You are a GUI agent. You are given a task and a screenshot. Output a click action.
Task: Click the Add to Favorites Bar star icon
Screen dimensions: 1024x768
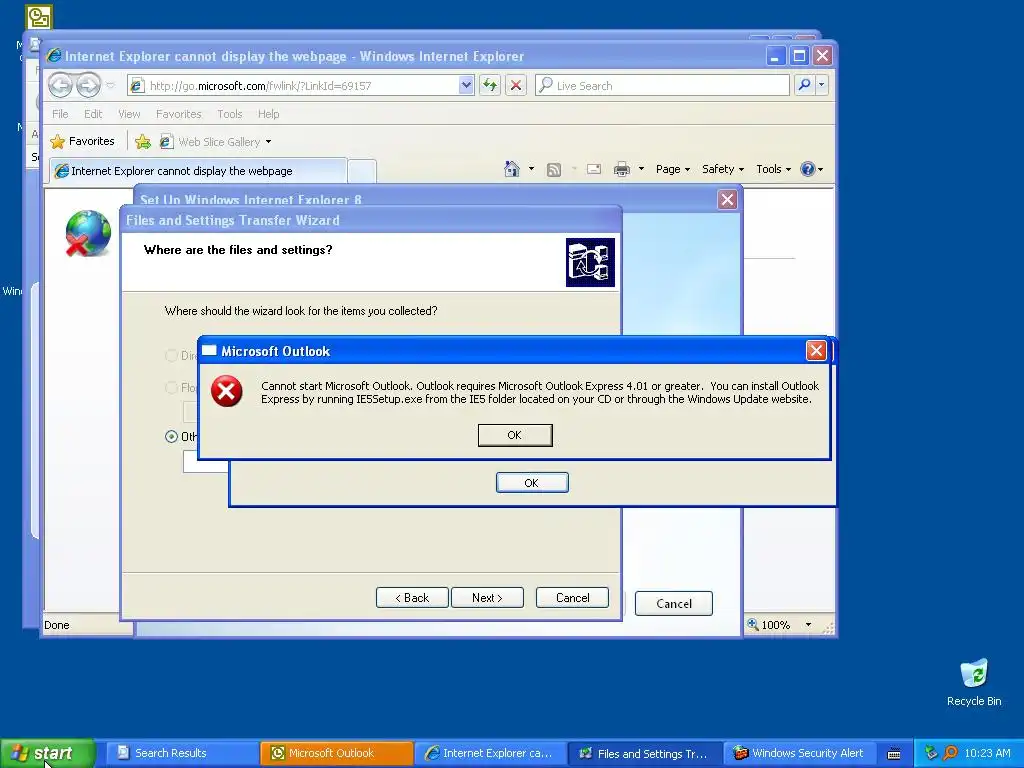tap(142, 141)
